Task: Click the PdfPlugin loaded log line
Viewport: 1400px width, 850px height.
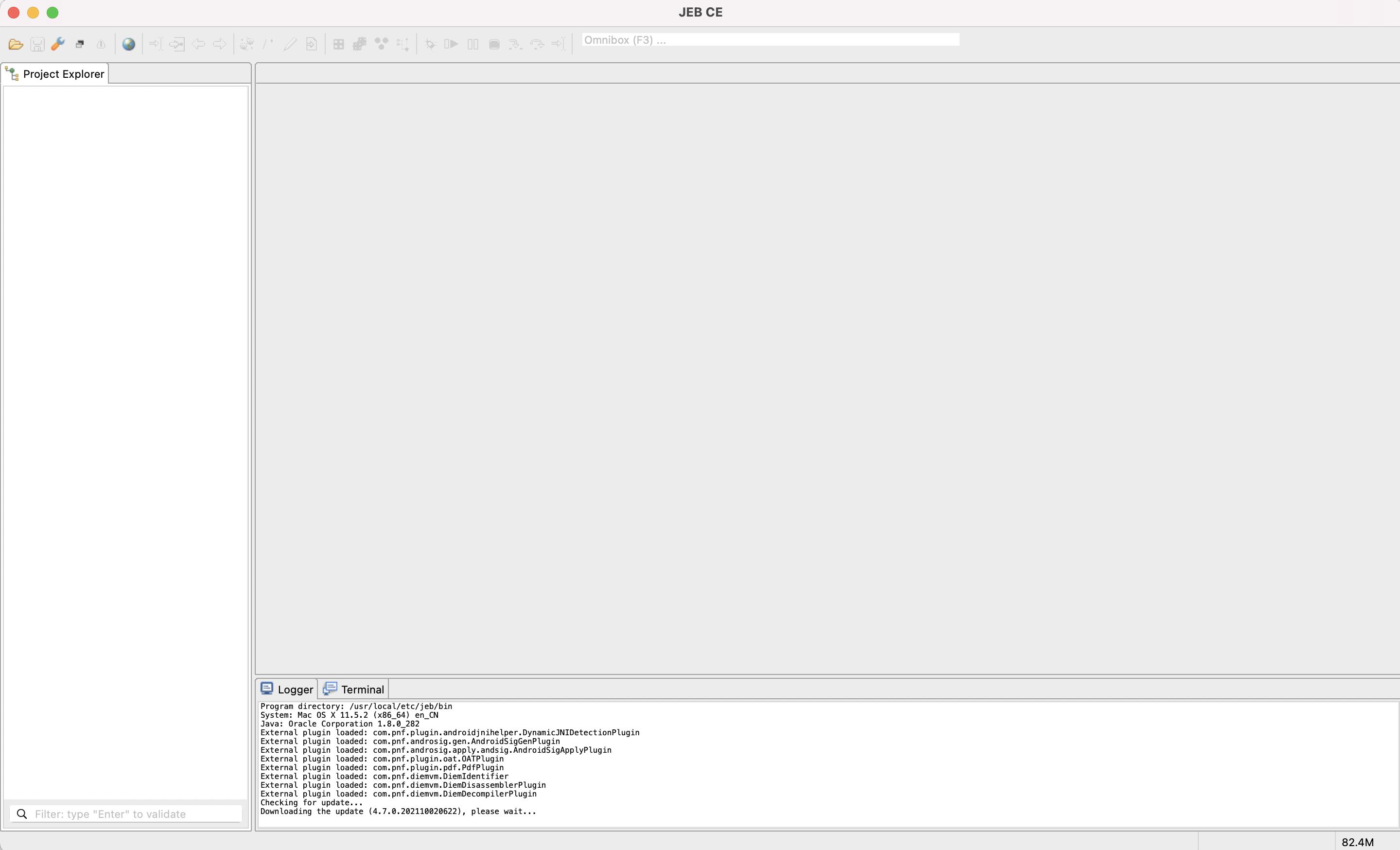Action: tap(382, 768)
